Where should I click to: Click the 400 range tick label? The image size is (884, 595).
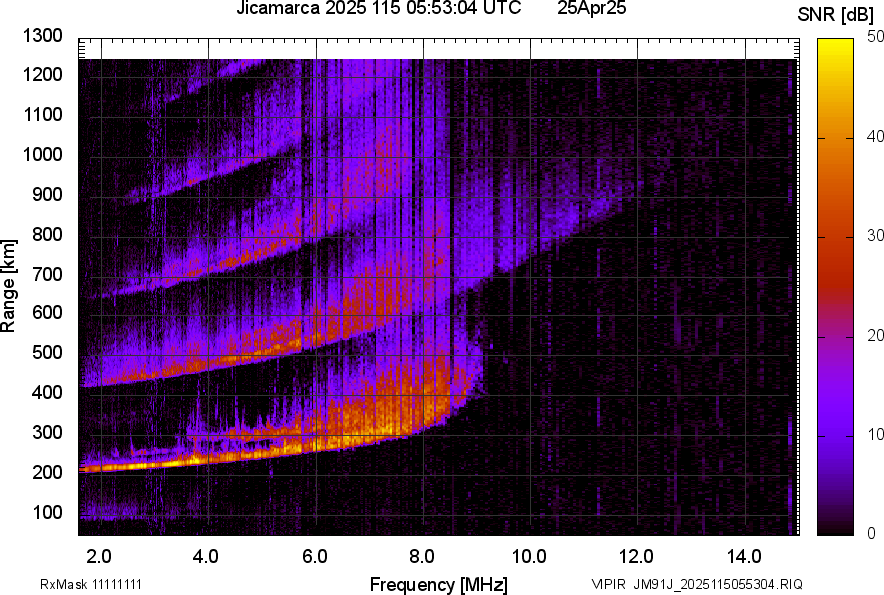47,393
